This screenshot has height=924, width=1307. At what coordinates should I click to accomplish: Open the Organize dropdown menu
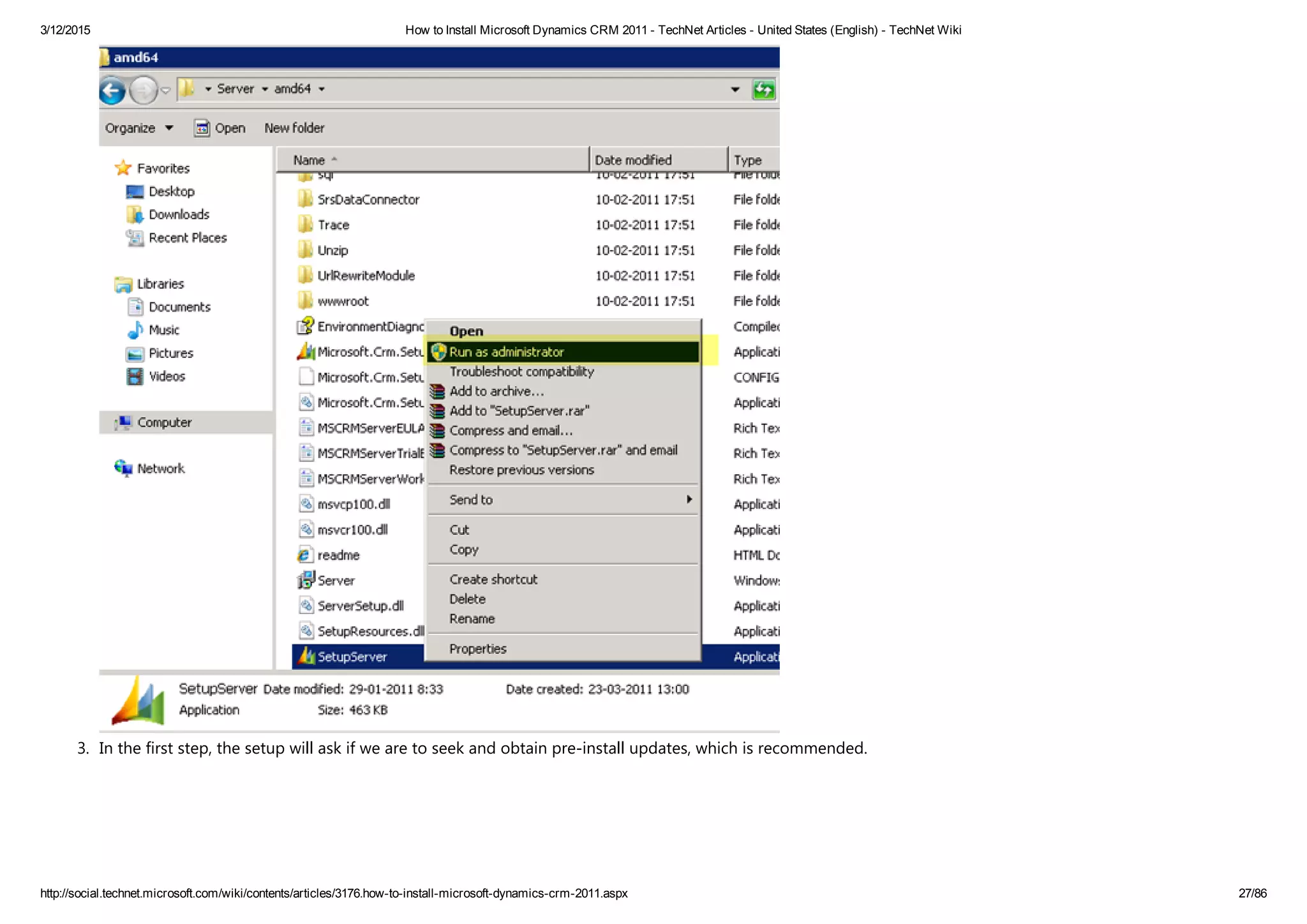(139, 128)
